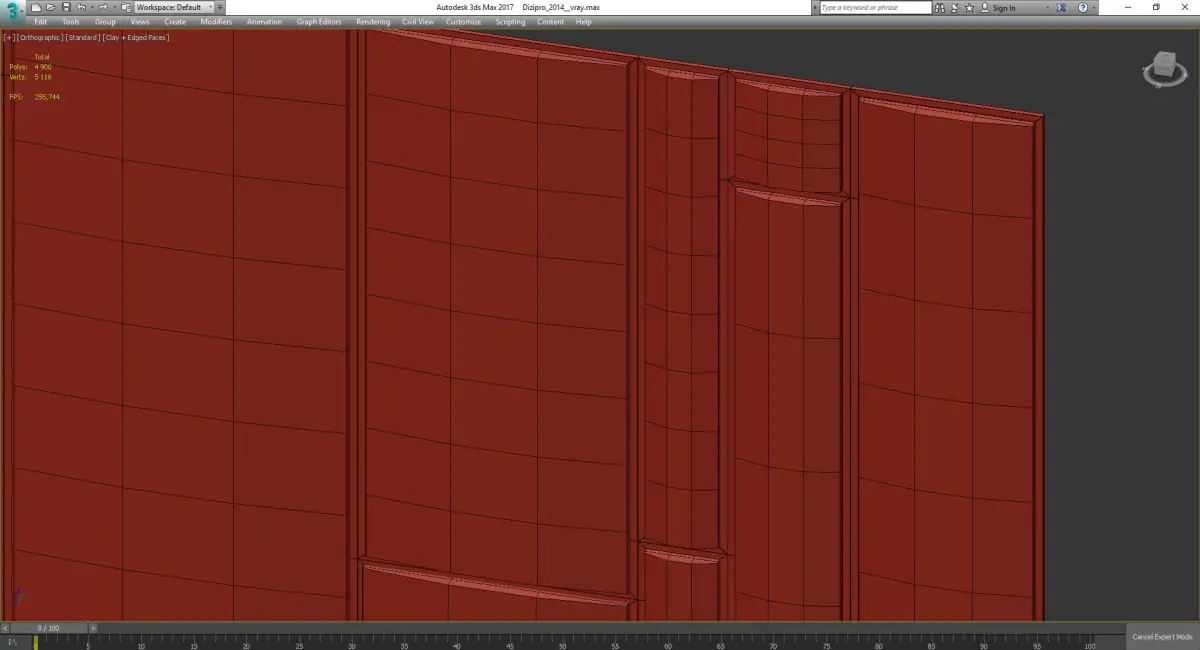Open the project folder icon
The width and height of the screenshot is (1200, 650).
126,7
